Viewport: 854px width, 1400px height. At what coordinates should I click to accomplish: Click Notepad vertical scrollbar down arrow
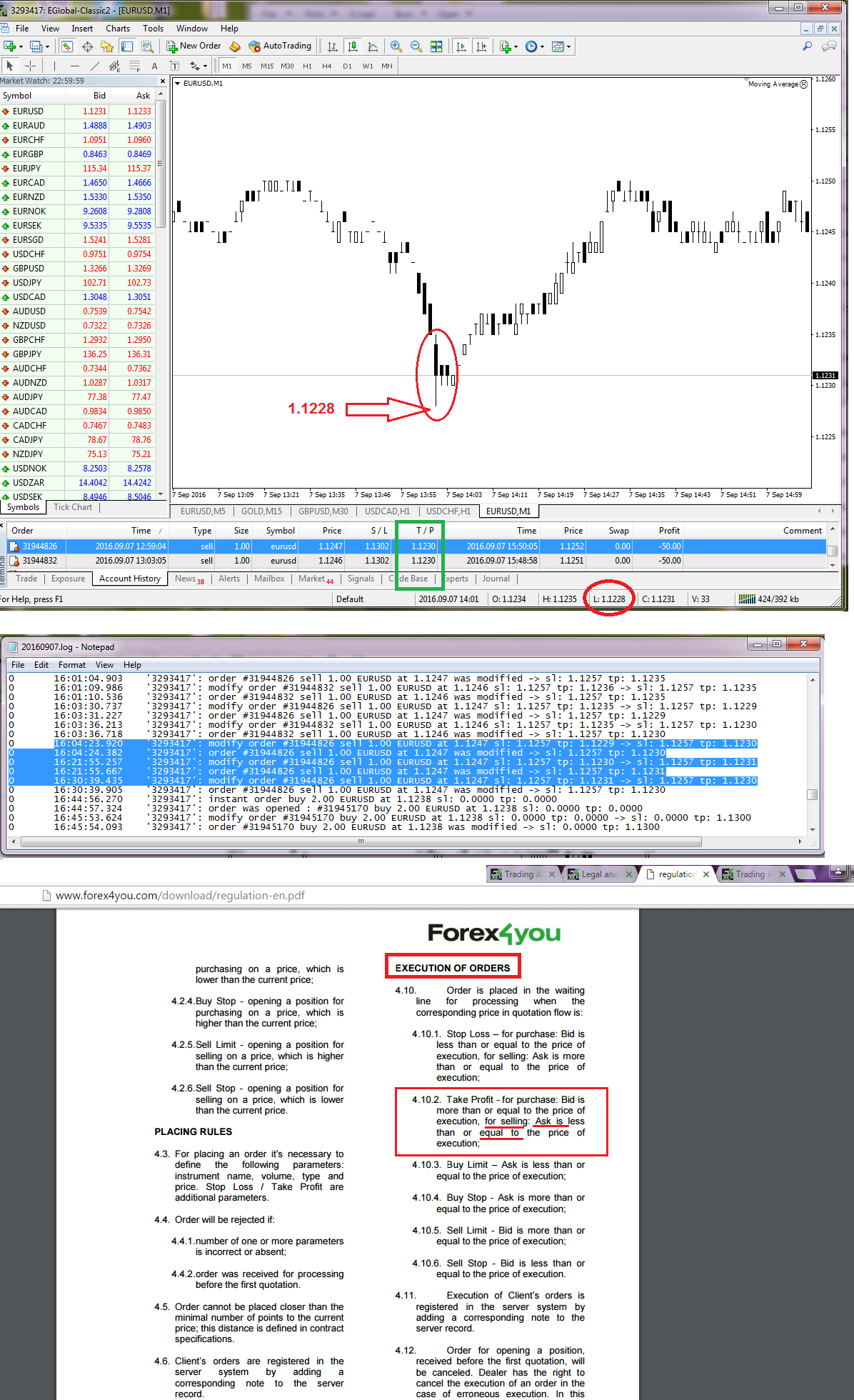[x=813, y=829]
